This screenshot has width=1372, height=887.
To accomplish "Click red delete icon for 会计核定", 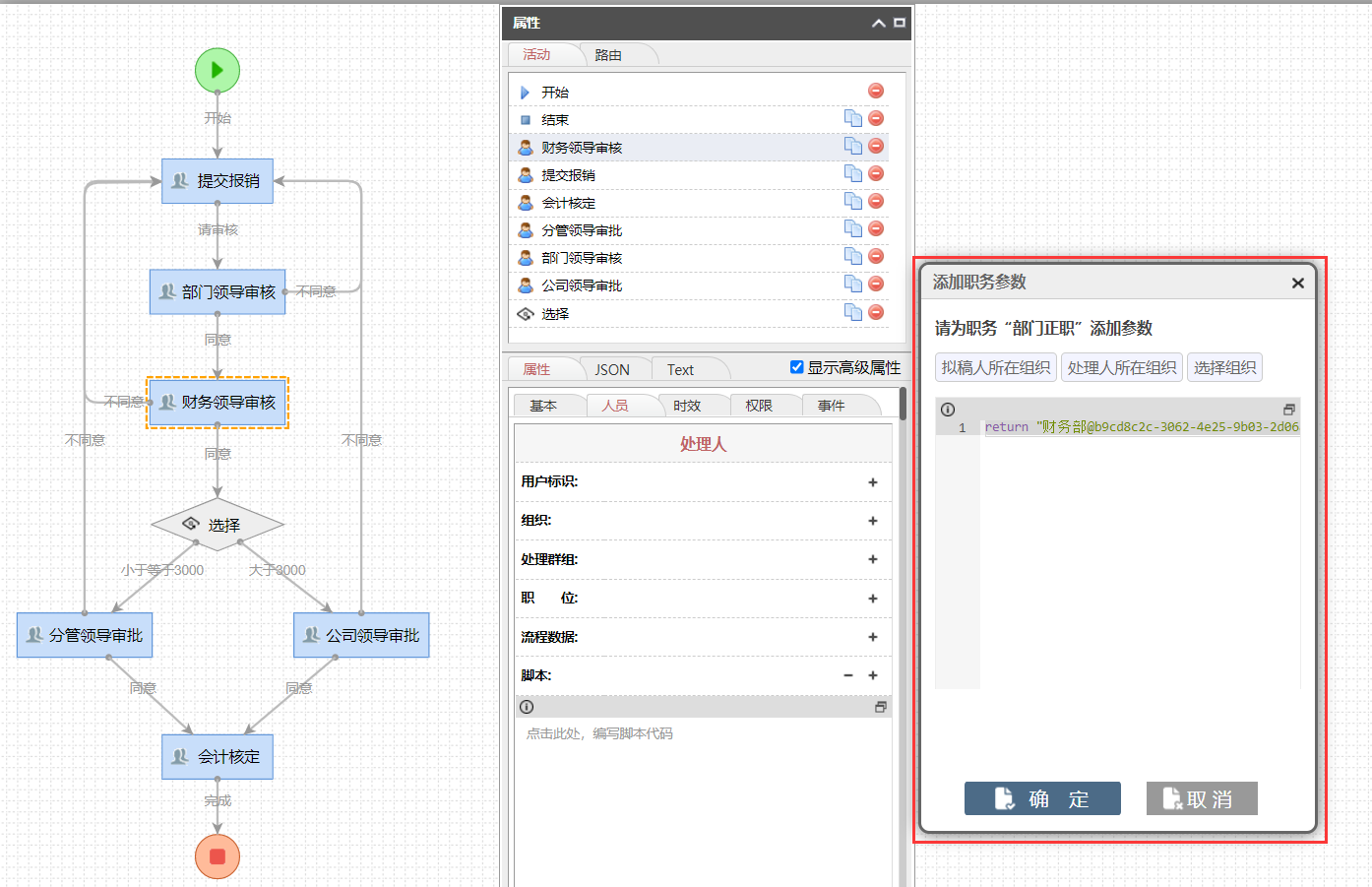I will (x=876, y=201).
